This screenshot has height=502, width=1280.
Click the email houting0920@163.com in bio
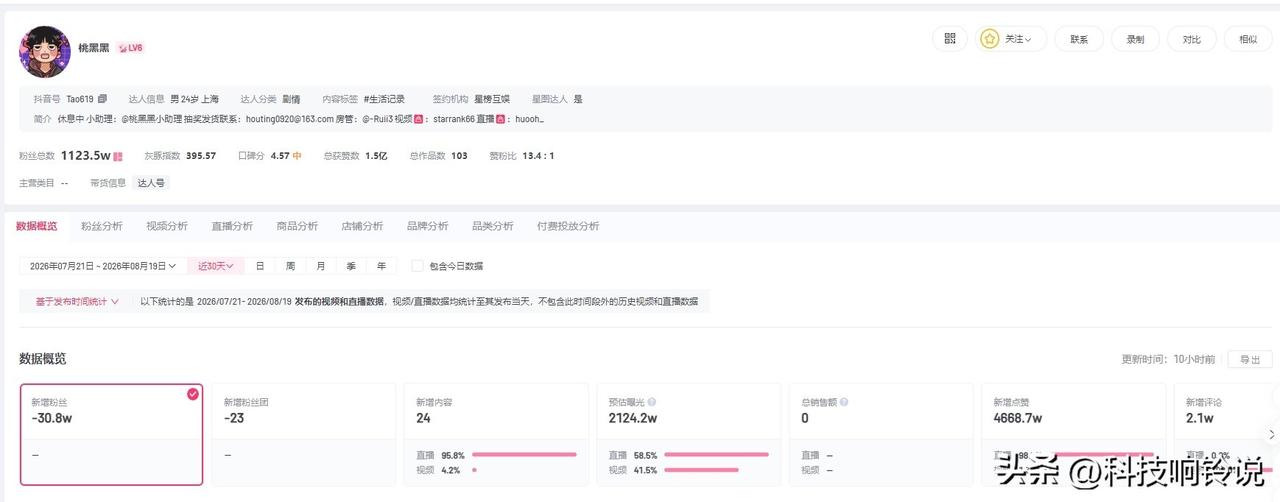tap(291, 119)
